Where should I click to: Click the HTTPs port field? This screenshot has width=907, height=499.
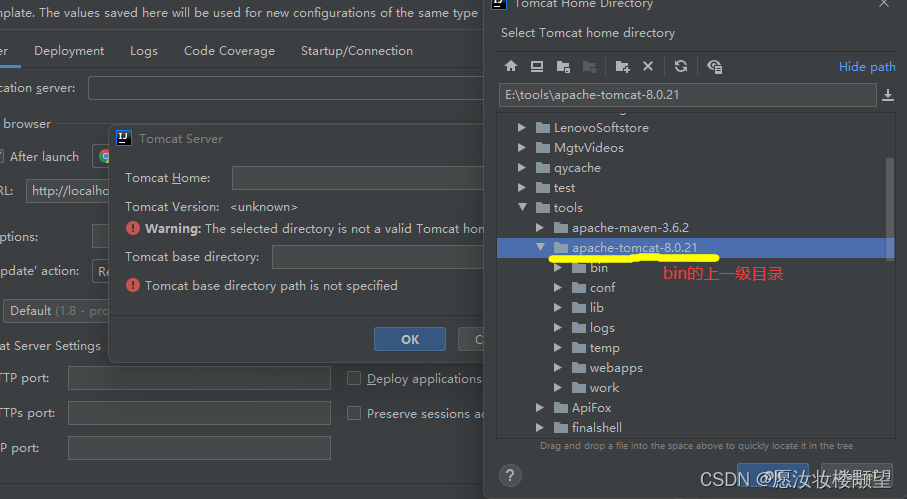point(199,413)
